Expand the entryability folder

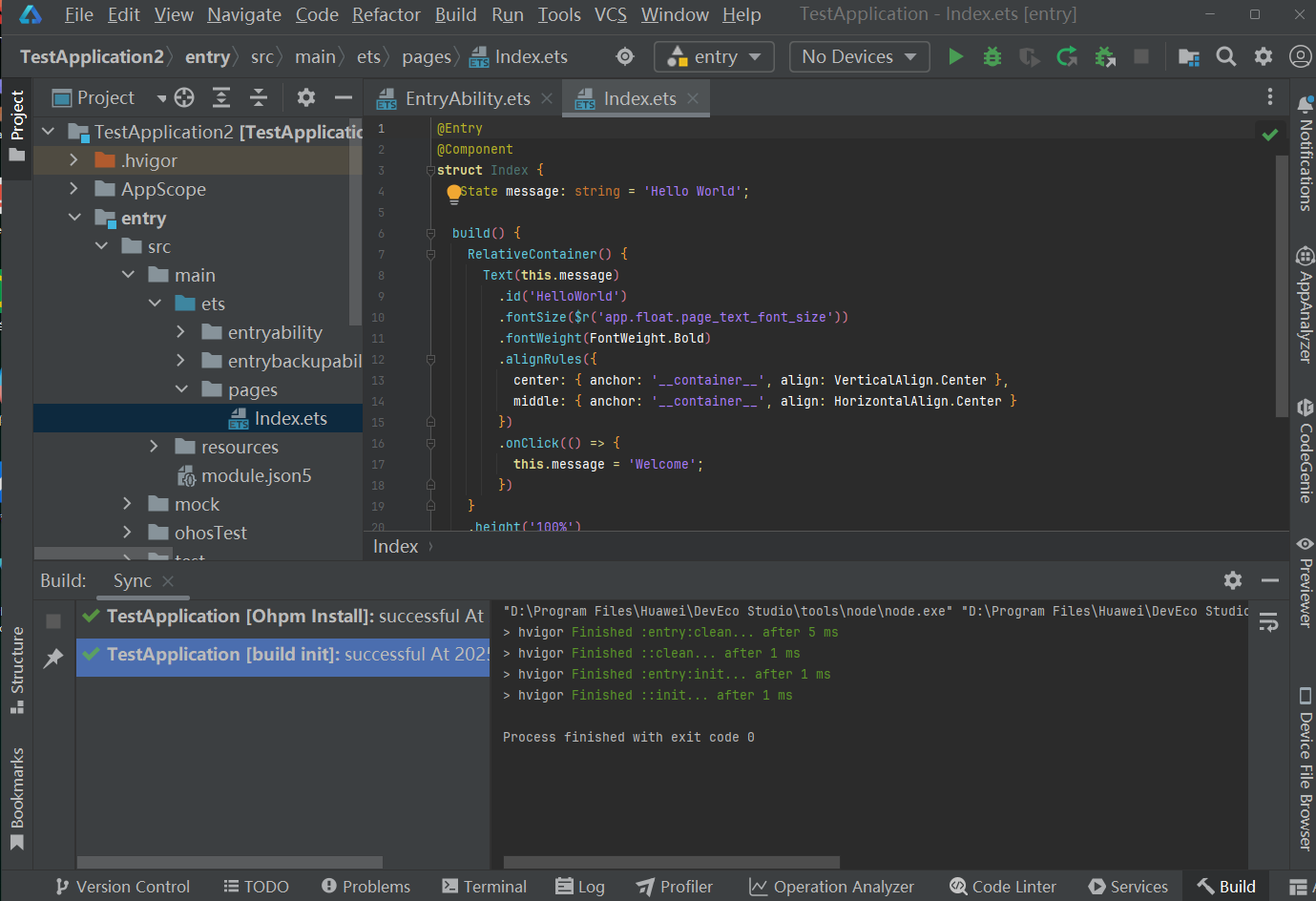click(x=180, y=332)
